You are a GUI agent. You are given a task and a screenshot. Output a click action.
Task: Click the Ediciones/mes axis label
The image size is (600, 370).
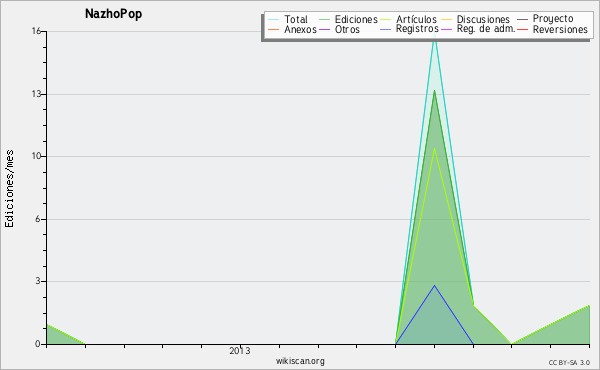coord(9,189)
